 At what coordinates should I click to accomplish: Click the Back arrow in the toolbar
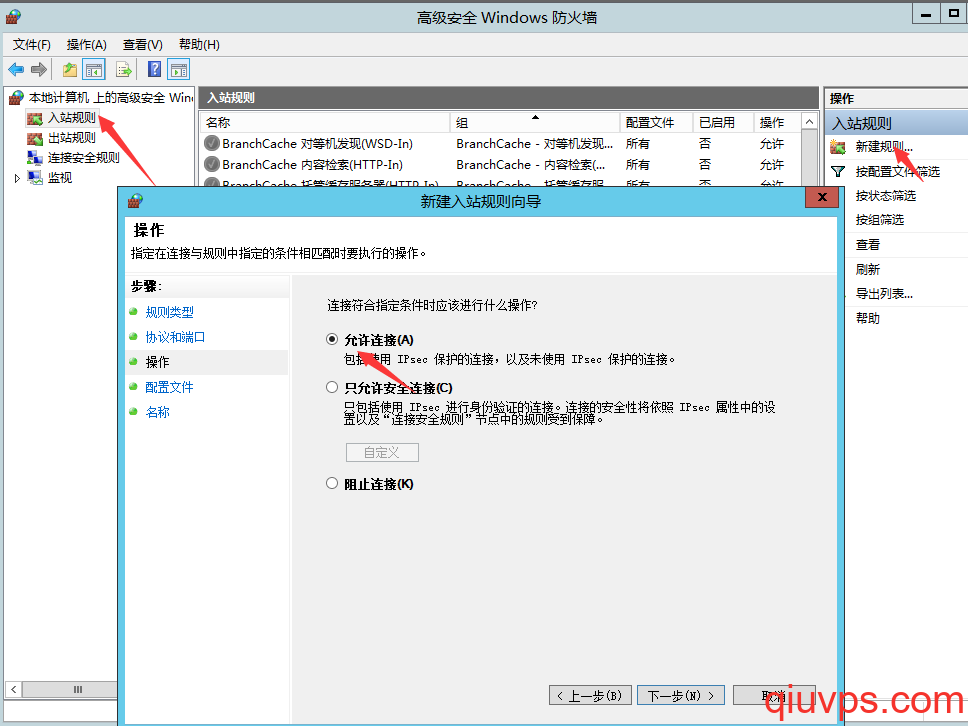[x=16, y=69]
